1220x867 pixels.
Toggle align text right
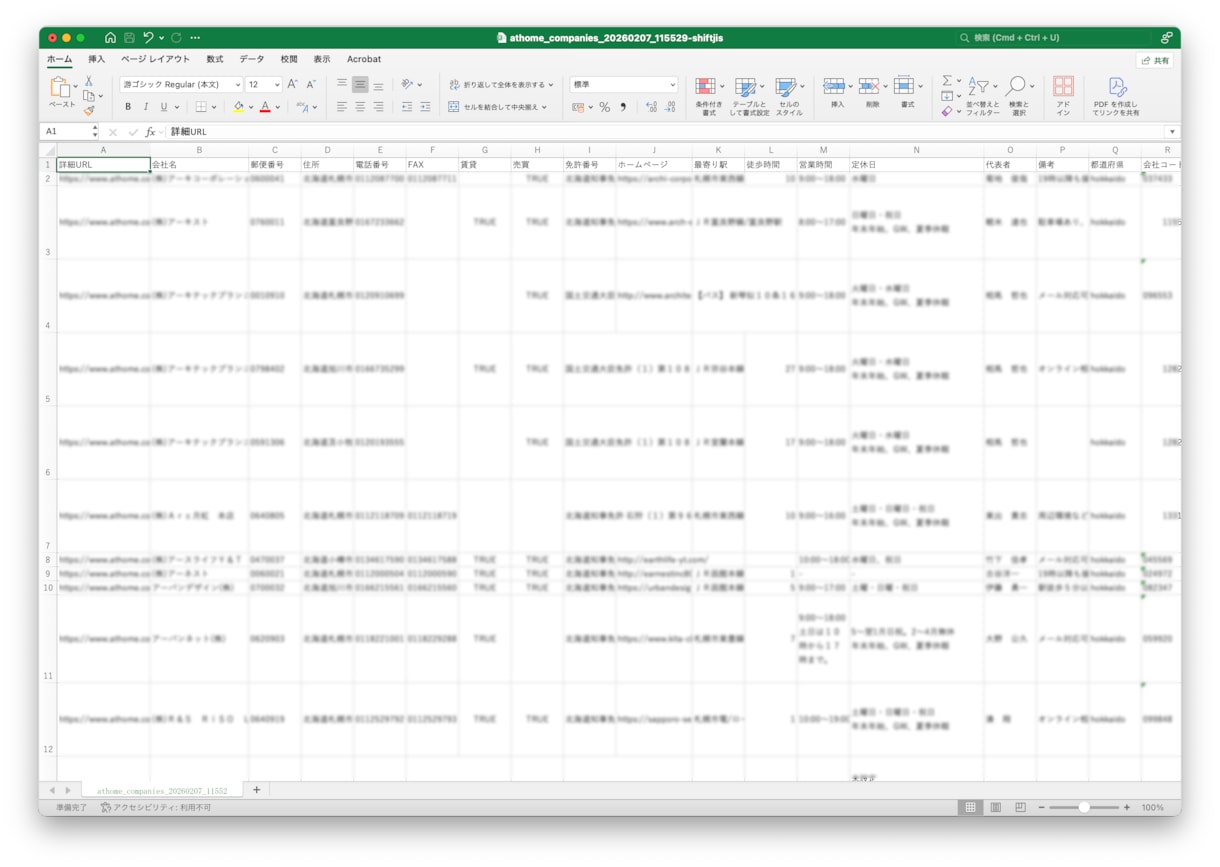378,107
